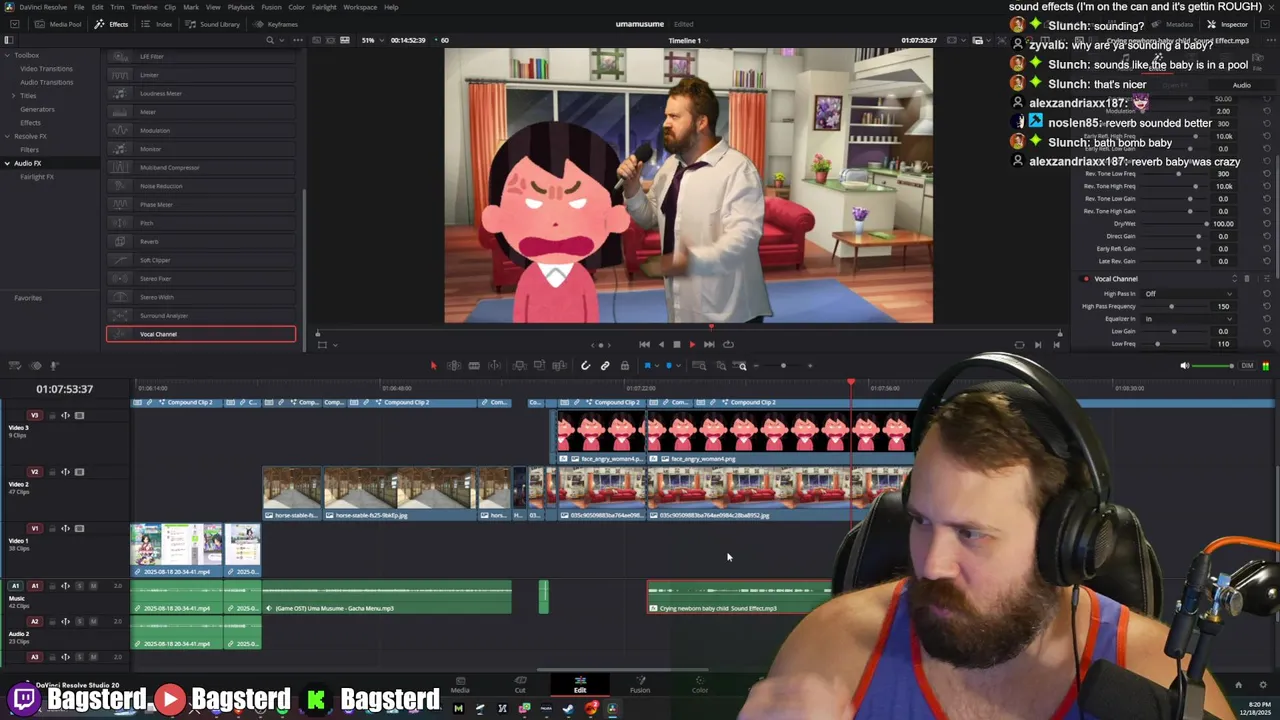Reset the Dry/Wet parameter
This screenshot has width=1280, height=720.
(1267, 224)
